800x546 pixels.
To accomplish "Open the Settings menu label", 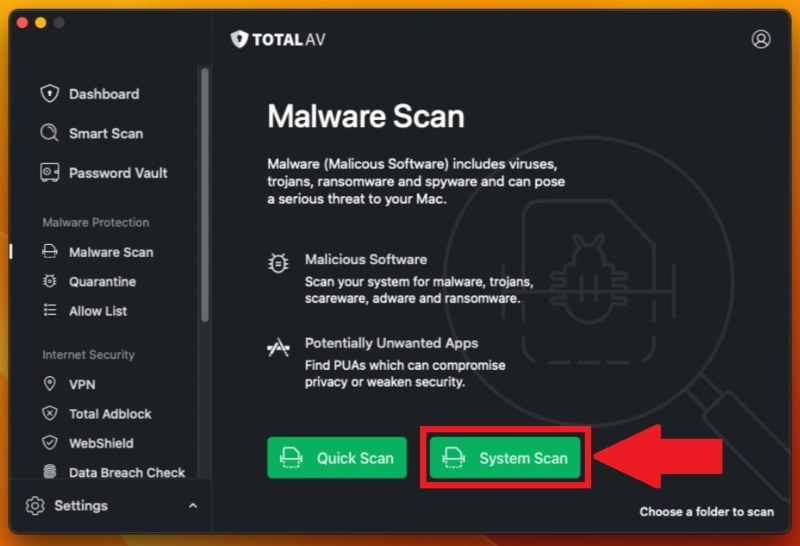I will pyautogui.click(x=81, y=506).
